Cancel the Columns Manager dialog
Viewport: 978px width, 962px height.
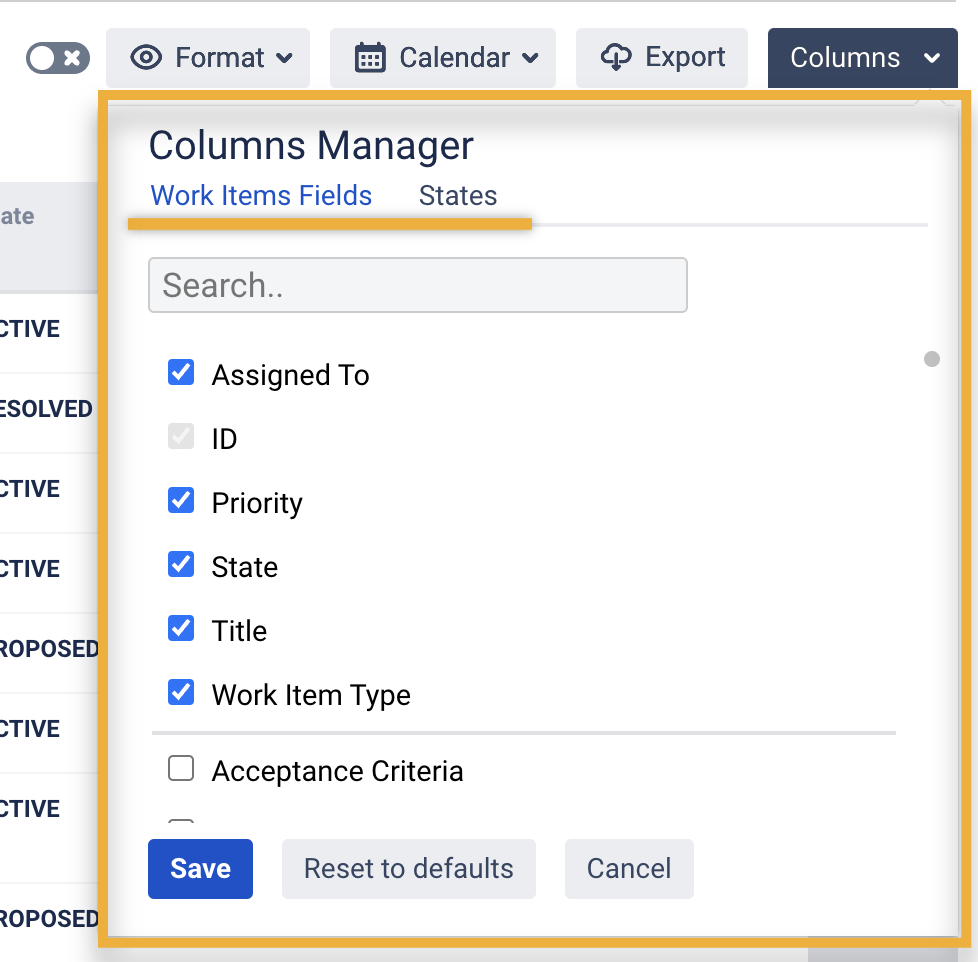click(629, 869)
